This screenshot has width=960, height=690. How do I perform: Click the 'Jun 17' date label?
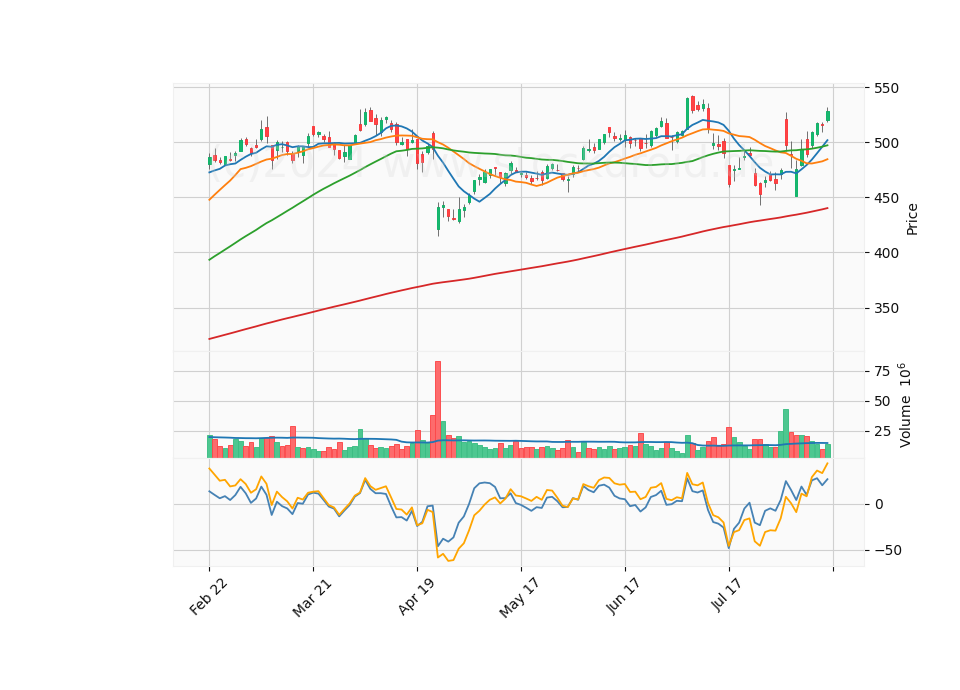pyautogui.click(x=624, y=596)
